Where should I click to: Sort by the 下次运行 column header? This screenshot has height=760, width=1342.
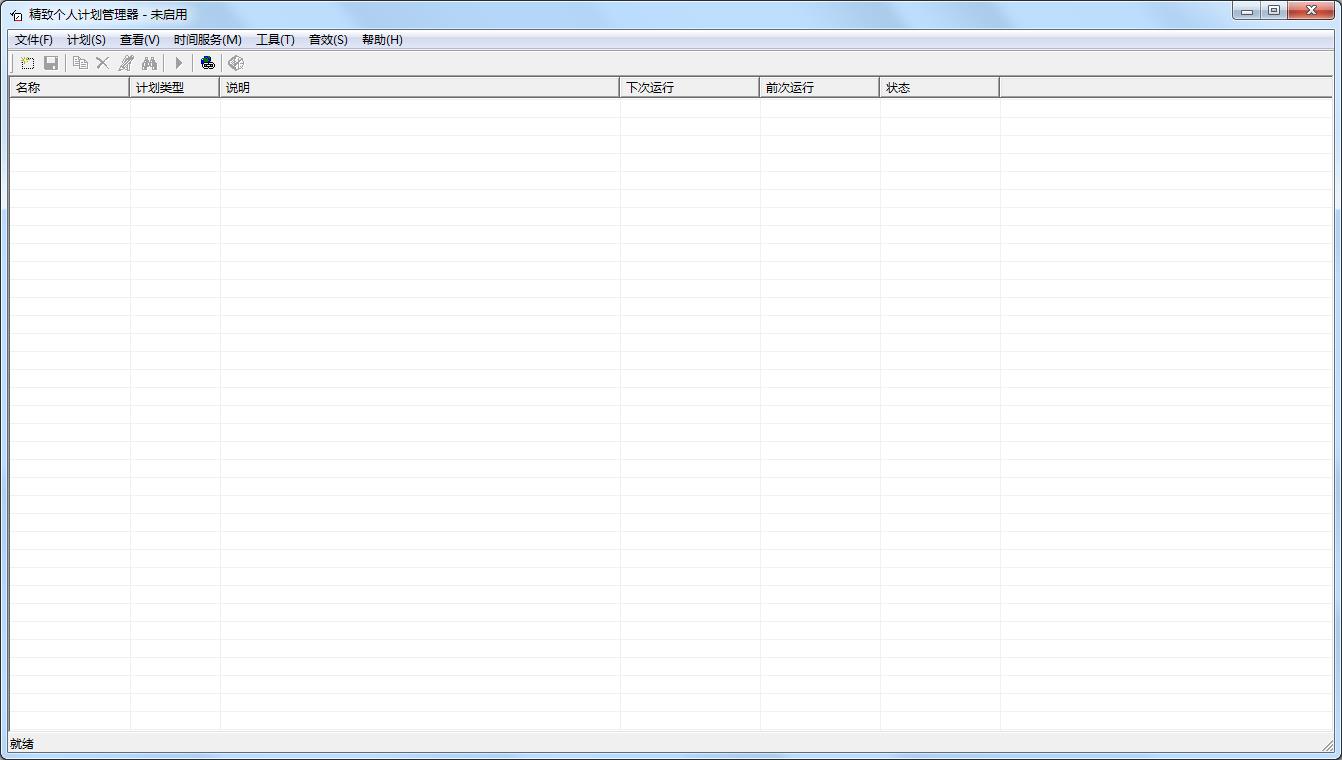tap(690, 87)
